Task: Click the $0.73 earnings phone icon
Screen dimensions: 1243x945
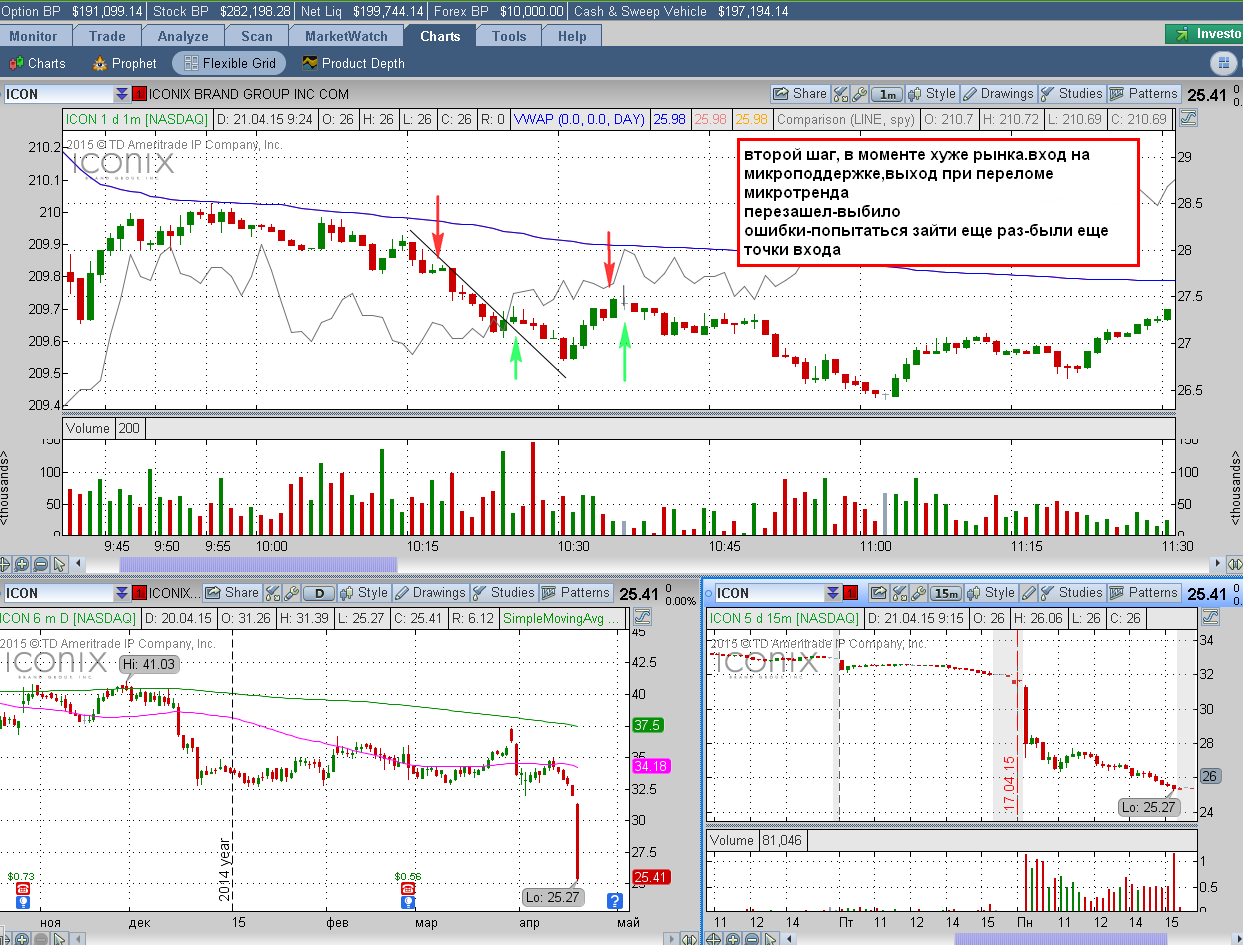Action: tap(22, 887)
